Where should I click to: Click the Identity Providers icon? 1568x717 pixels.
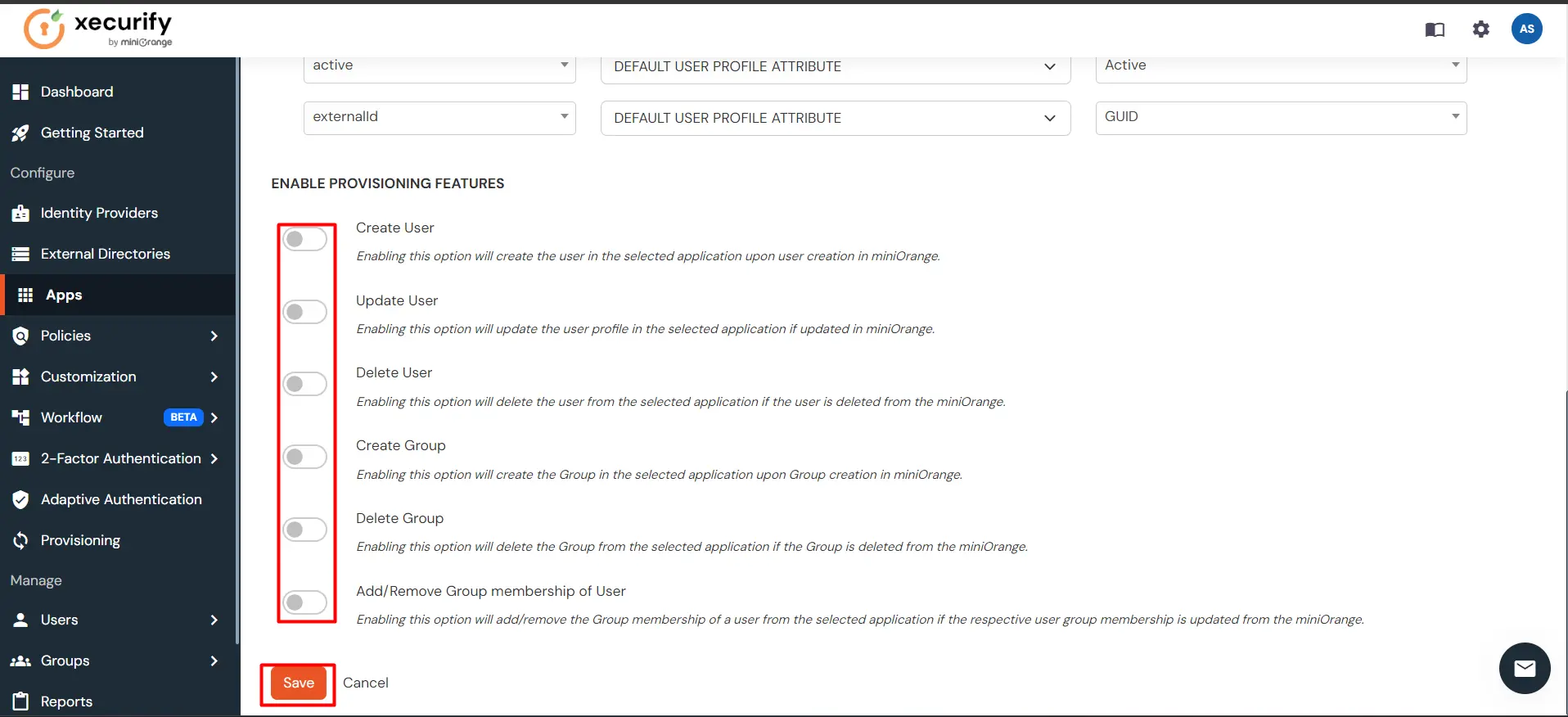tap(20, 213)
